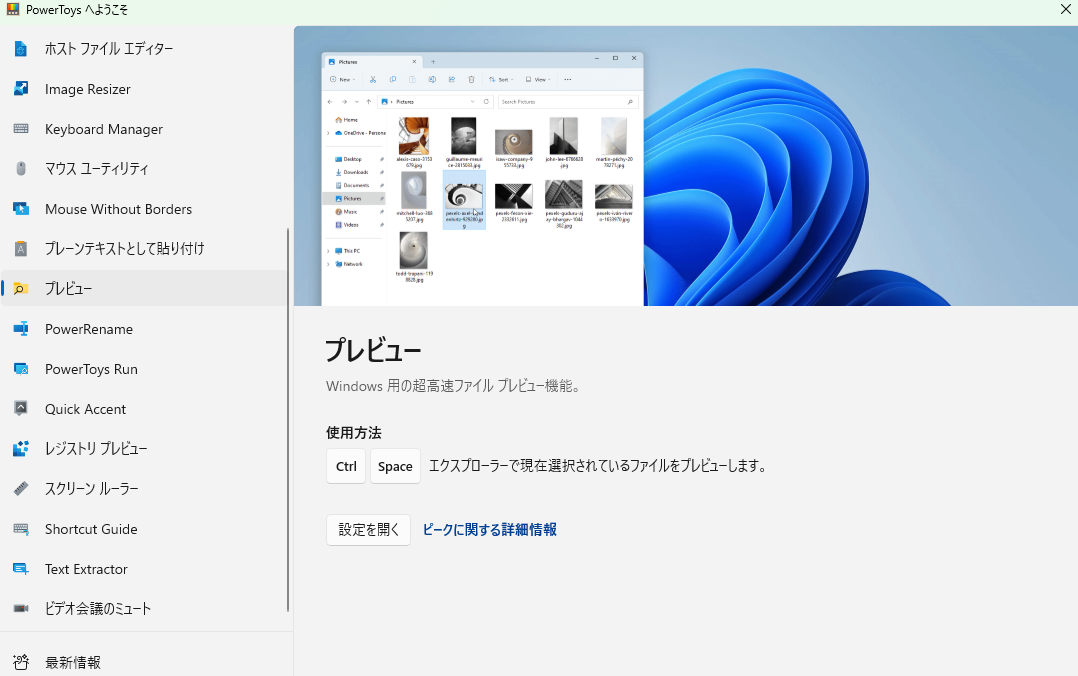
Task: Click the sidebar vertical scrollbar
Action: [287, 419]
